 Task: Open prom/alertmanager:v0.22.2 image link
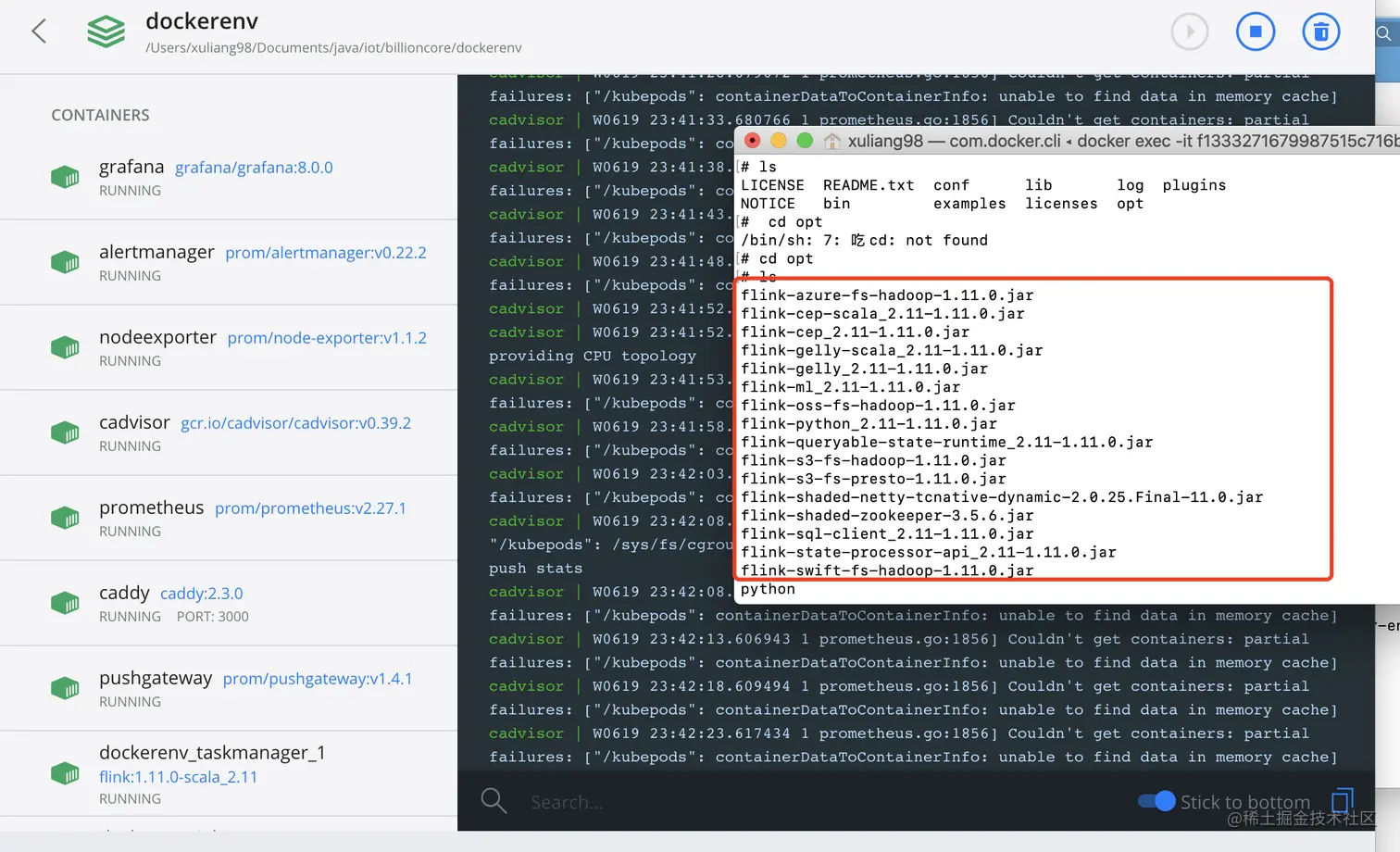[x=326, y=253]
